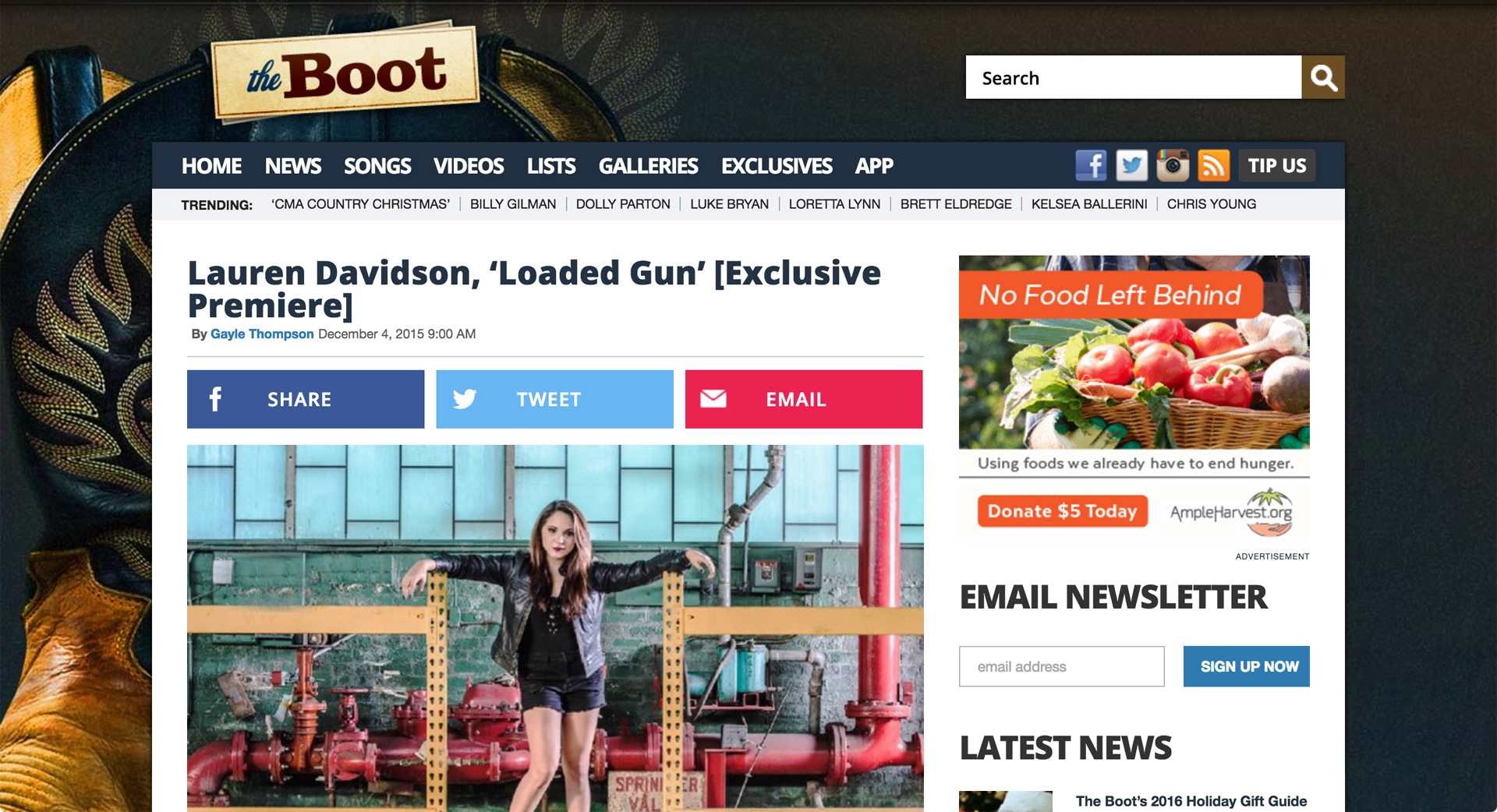
Task: Open the SONGS menu item
Action: coord(377,166)
